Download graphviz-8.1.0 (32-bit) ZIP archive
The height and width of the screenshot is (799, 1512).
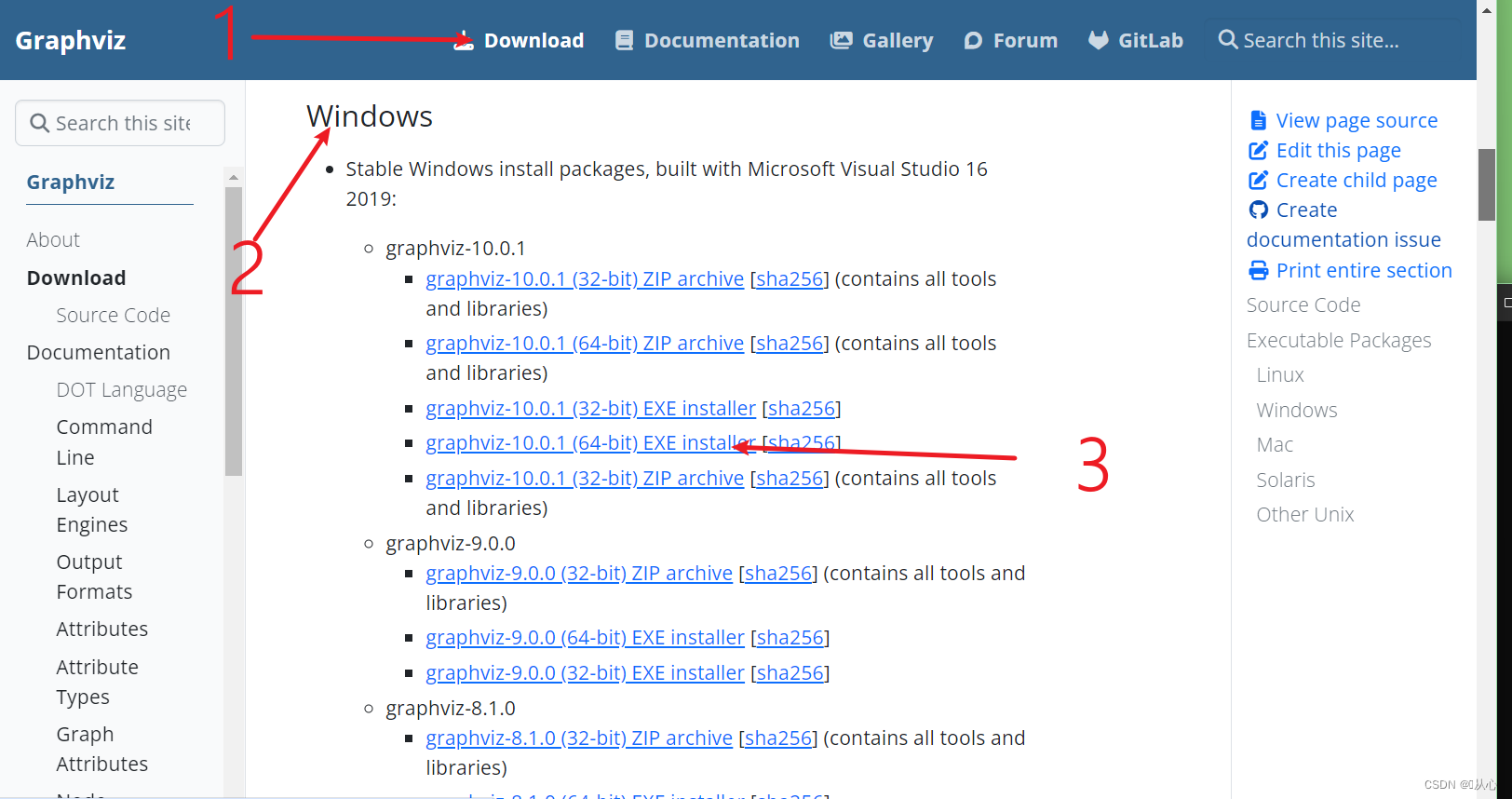579,738
